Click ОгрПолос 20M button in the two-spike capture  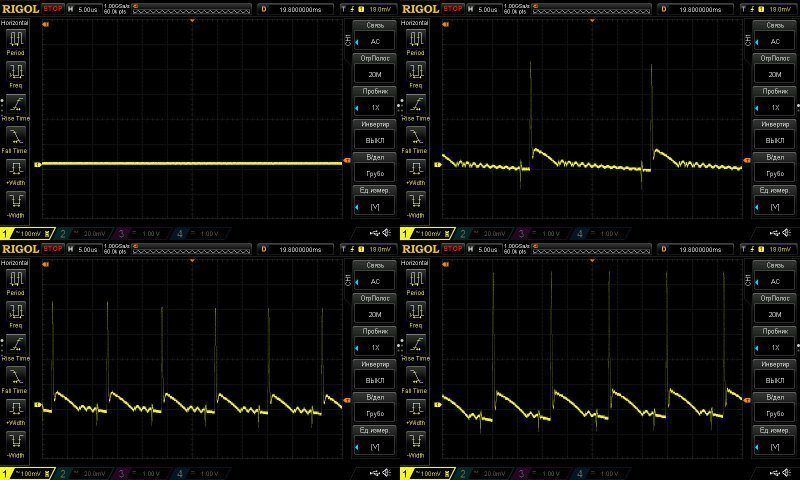point(775,69)
